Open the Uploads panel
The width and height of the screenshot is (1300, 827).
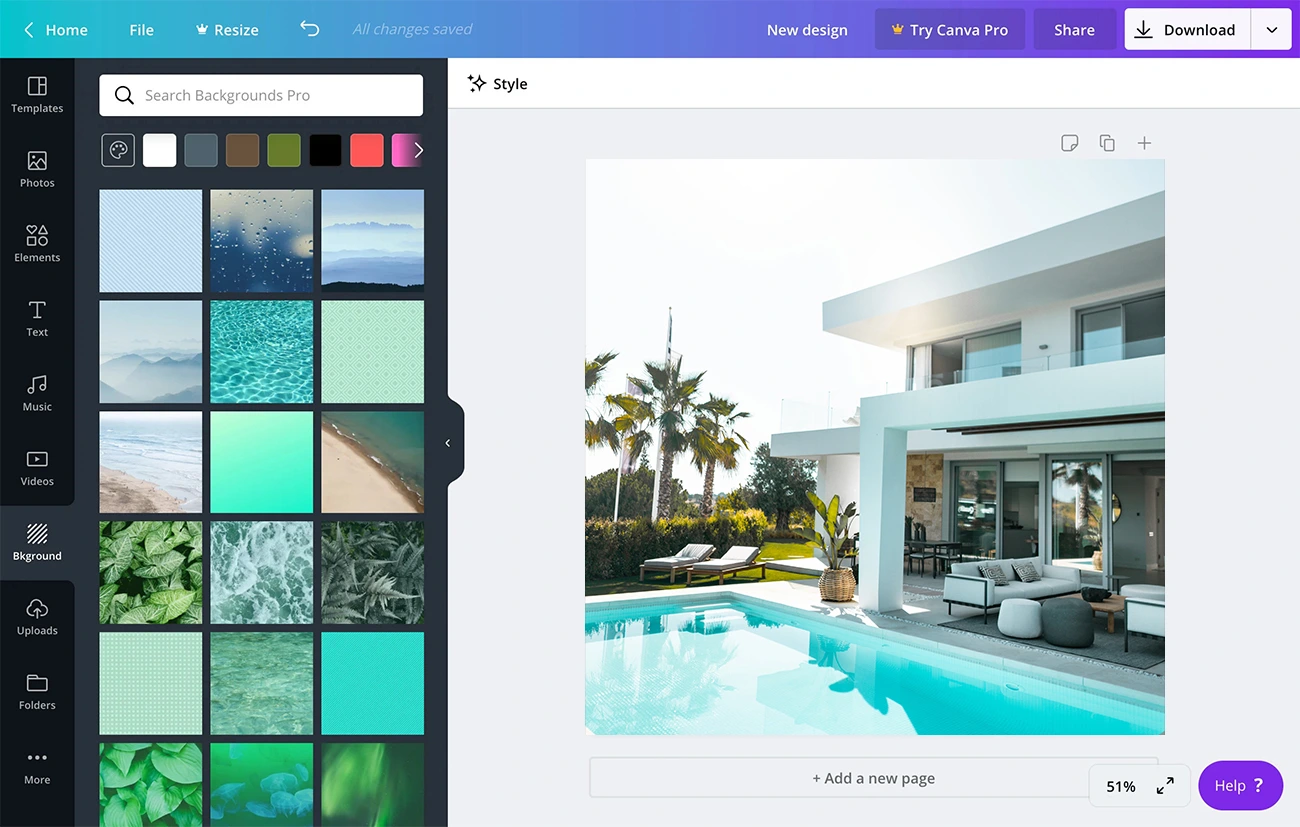tap(37, 615)
